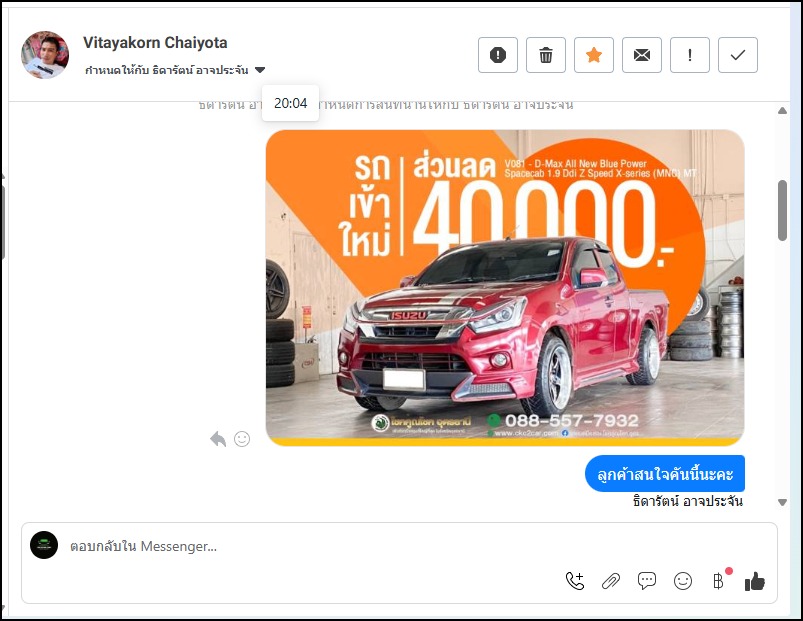Attach a file with paperclip icon
This screenshot has height=621, width=803.
(x=610, y=581)
